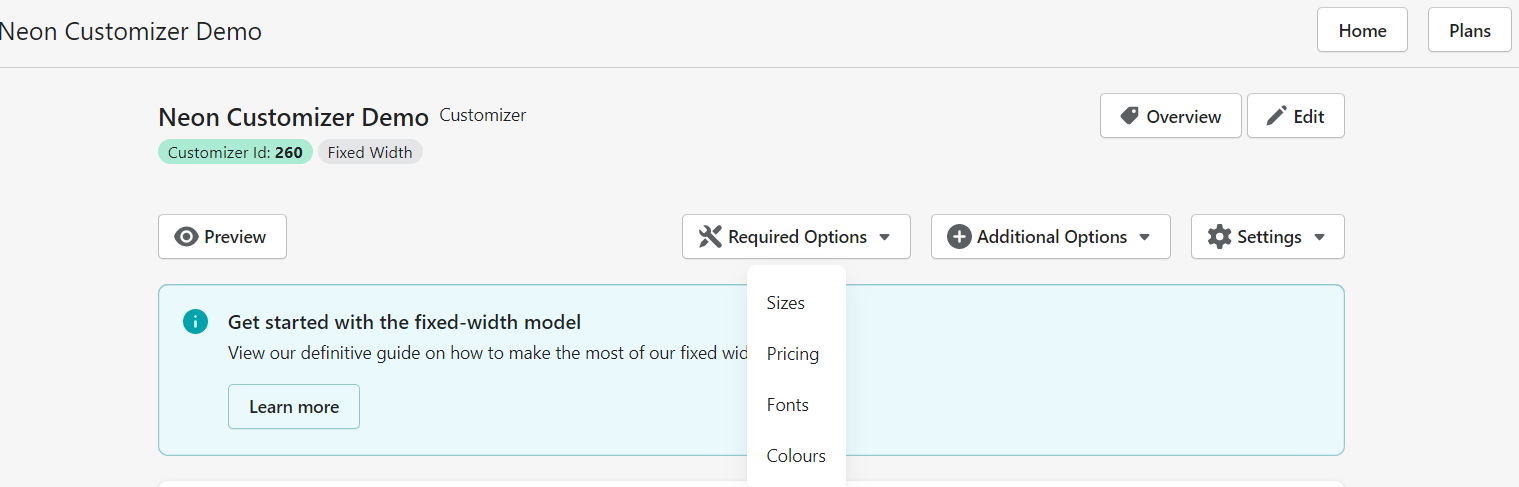Click the Learn more button

[294, 407]
